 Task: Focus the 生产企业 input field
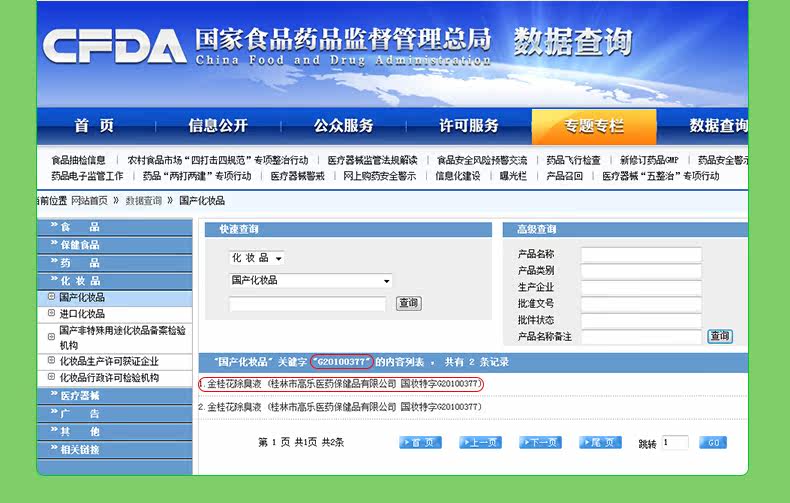point(641,288)
